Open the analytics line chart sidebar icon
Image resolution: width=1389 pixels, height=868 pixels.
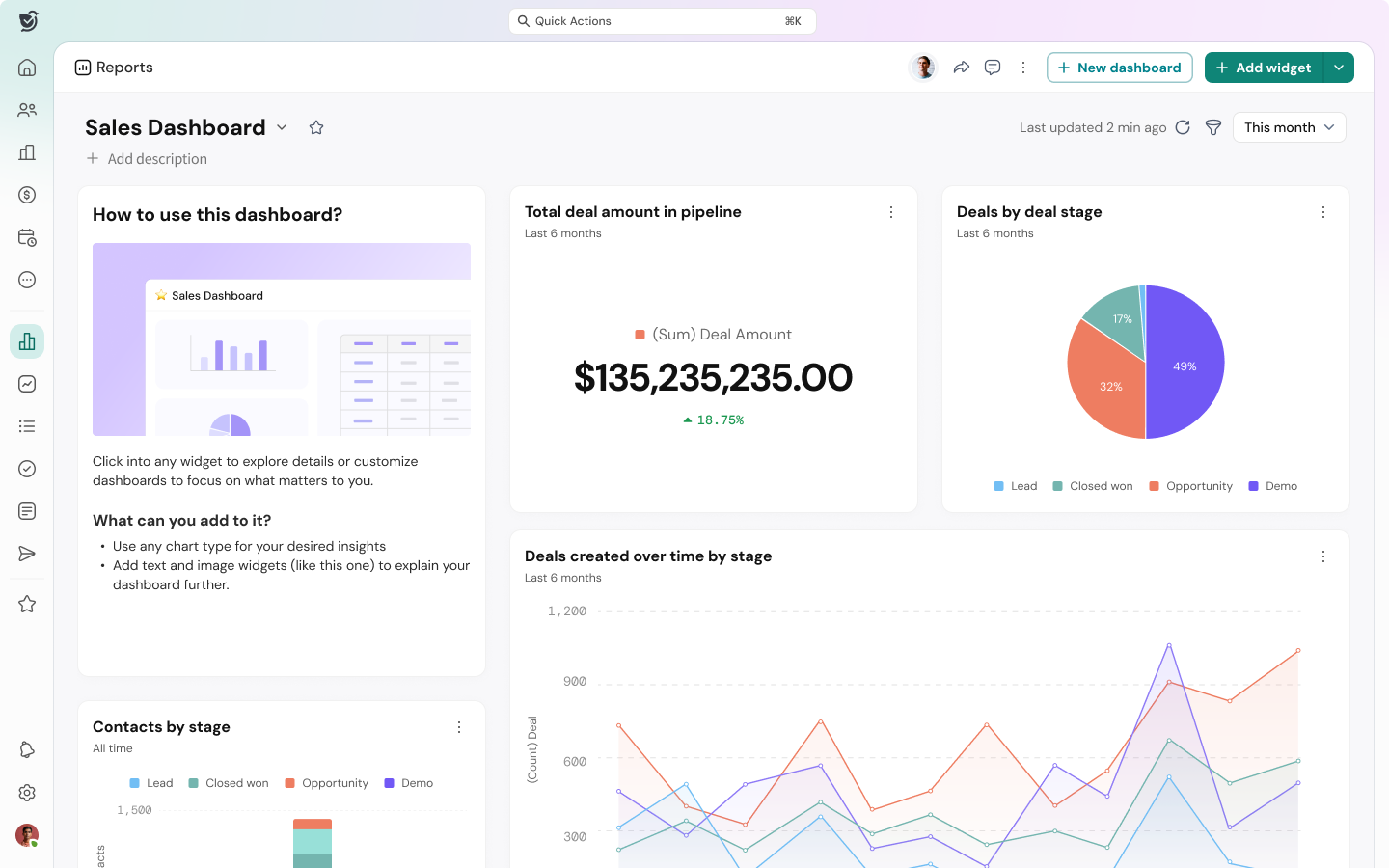tap(27, 384)
